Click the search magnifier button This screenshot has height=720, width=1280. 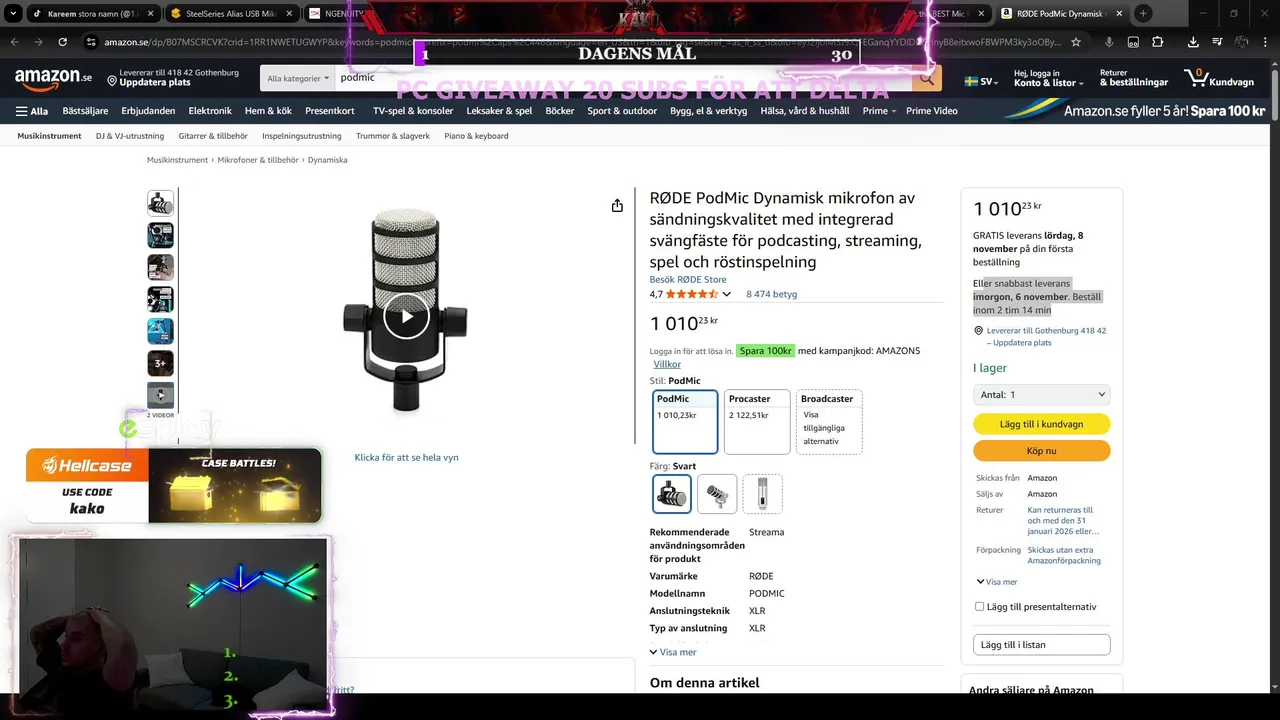point(927,77)
